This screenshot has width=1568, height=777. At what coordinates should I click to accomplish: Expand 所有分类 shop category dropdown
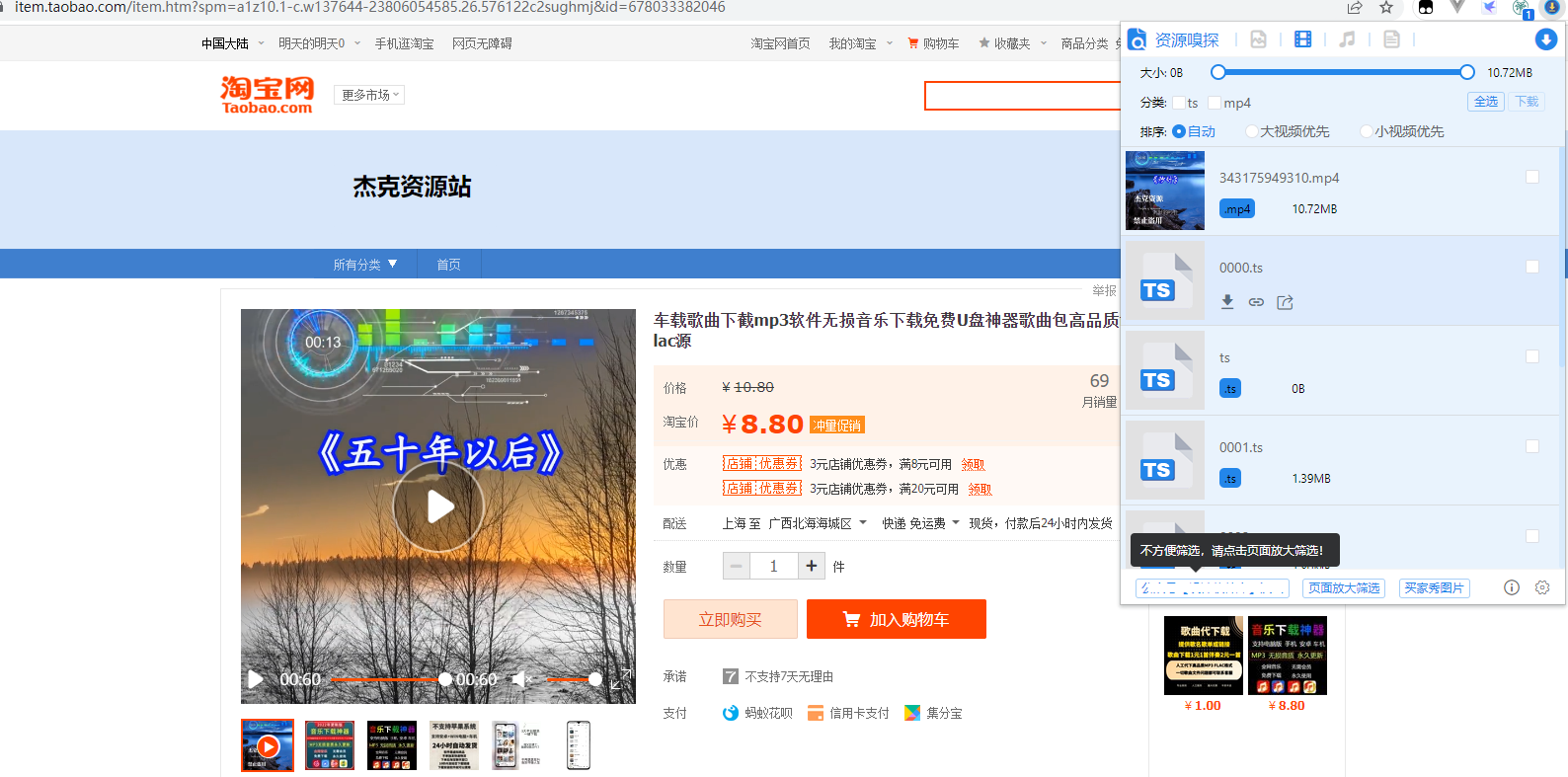364,265
